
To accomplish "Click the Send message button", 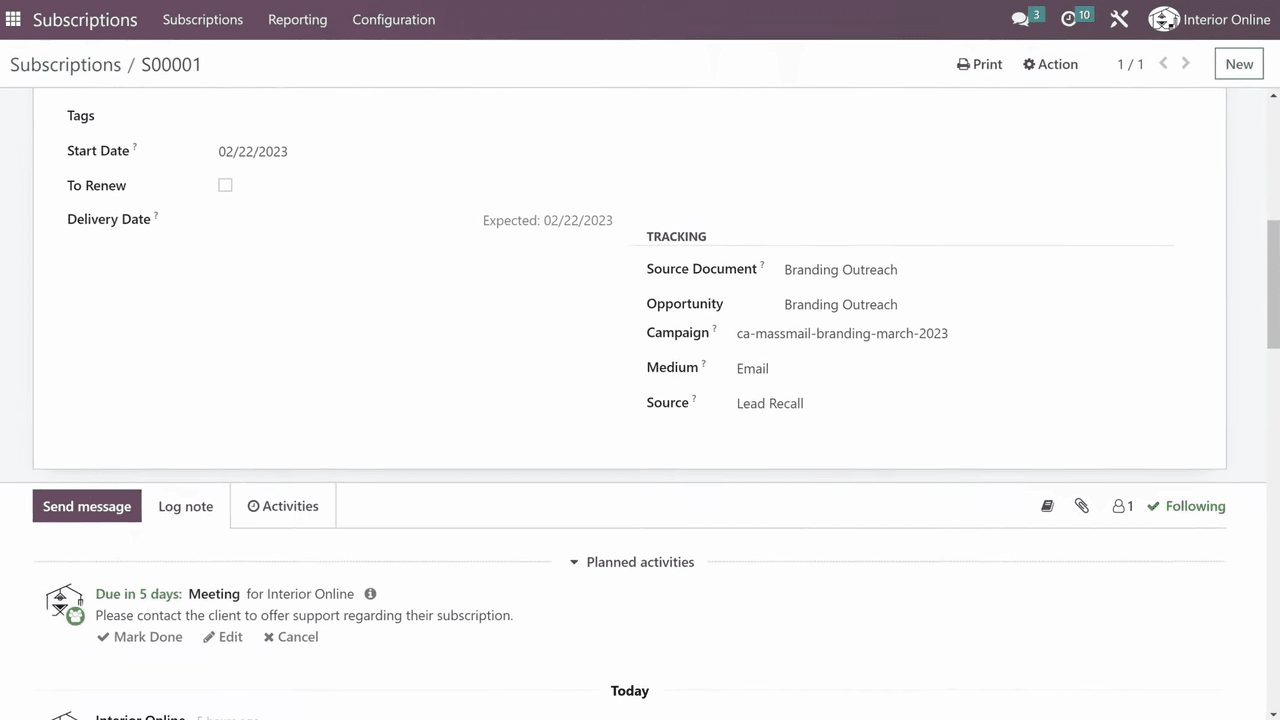I will coord(87,506).
